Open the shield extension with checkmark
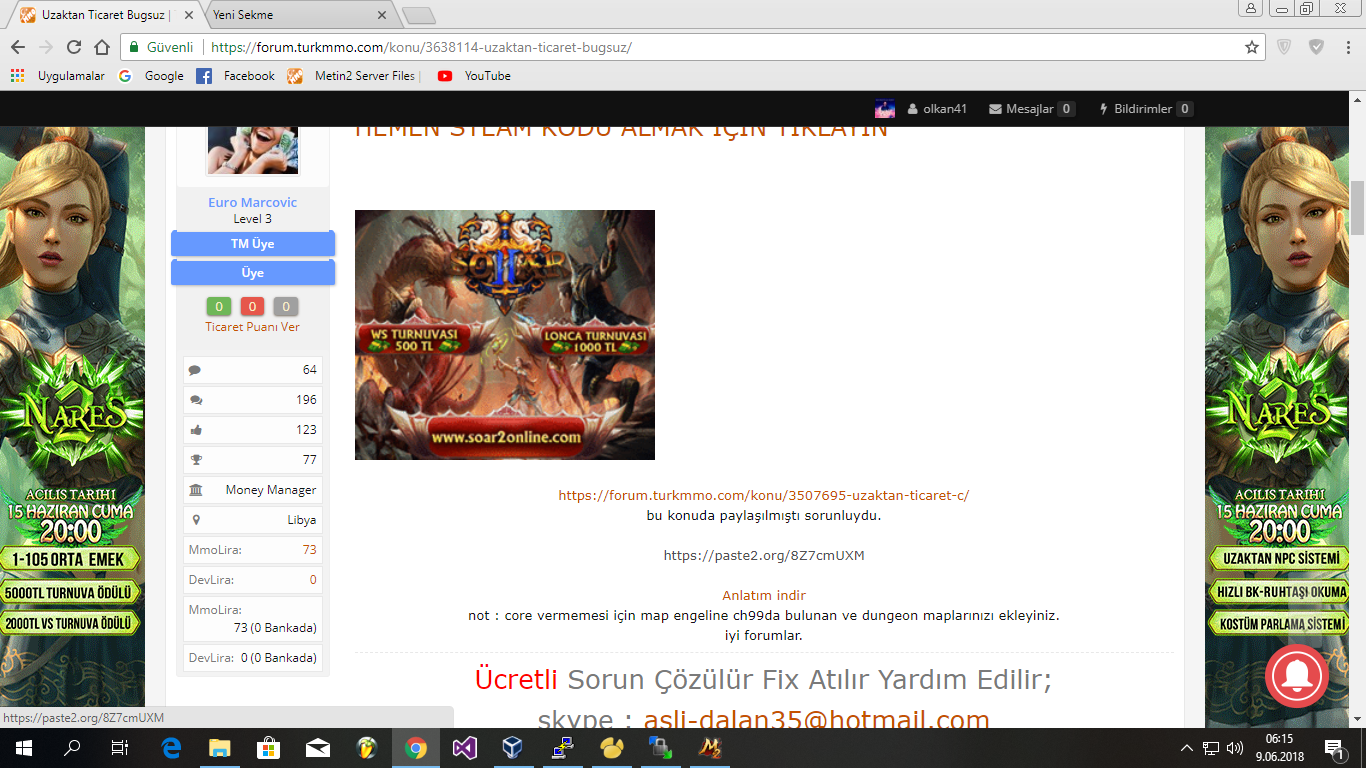Viewport: 1366px width, 768px height. pos(1317,47)
